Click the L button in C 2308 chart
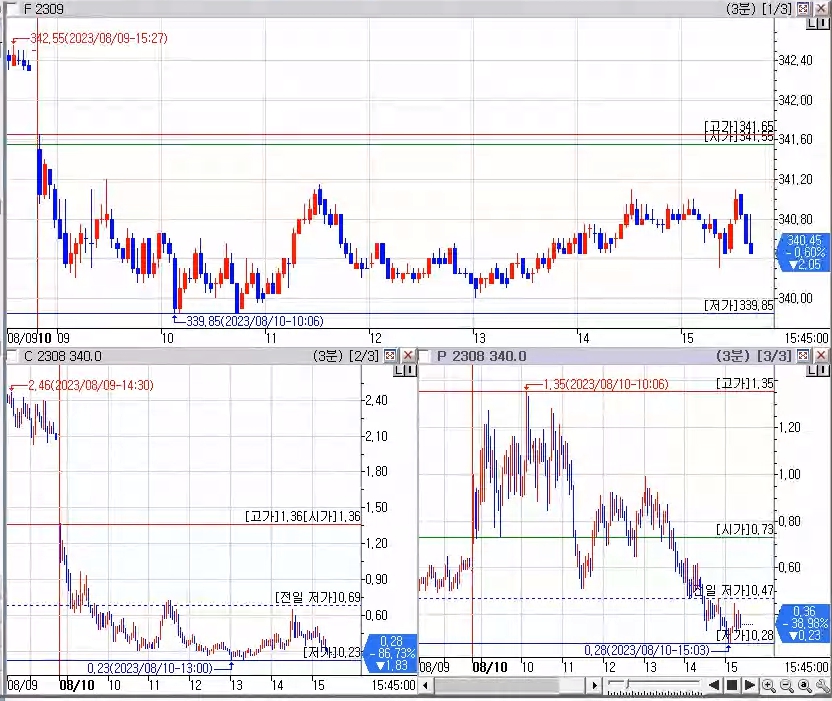Screen dimensions: 832x701 (399, 370)
